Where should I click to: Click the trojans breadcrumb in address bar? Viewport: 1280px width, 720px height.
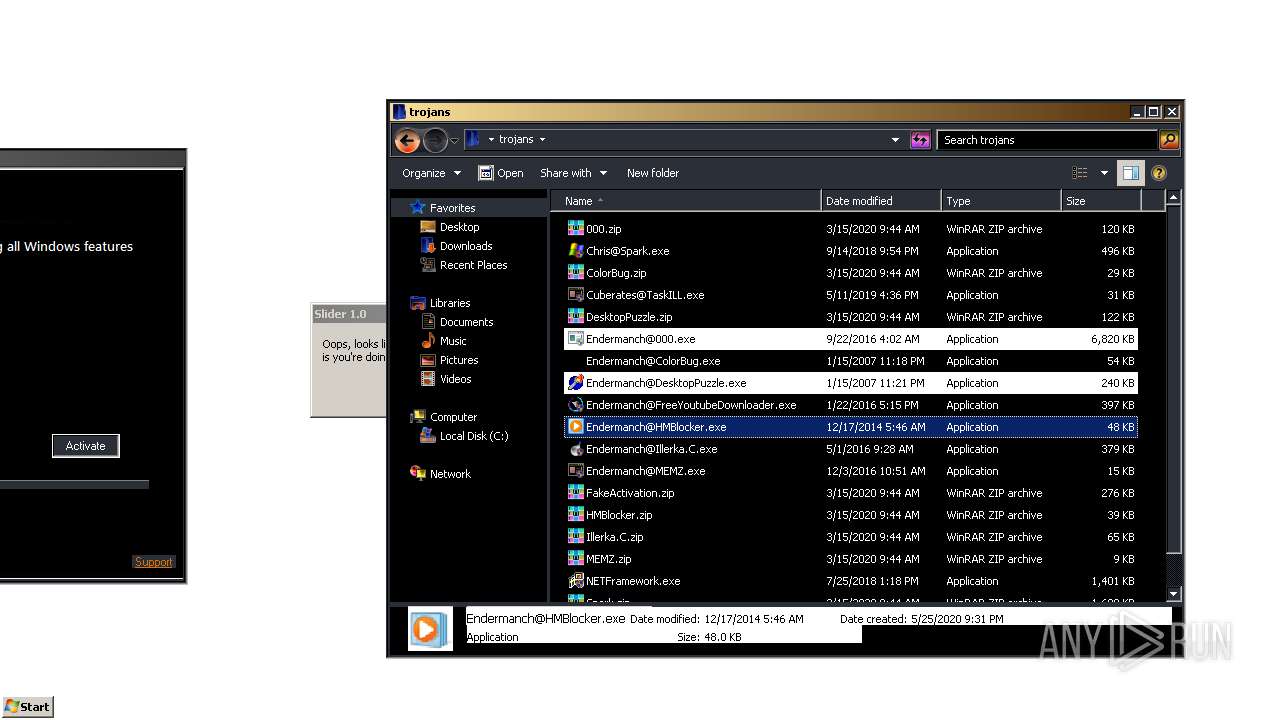516,140
